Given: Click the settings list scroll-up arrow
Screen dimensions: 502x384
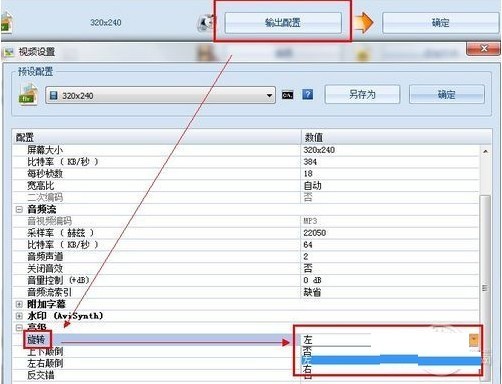Looking at the screenshot, I should pos(485,151).
